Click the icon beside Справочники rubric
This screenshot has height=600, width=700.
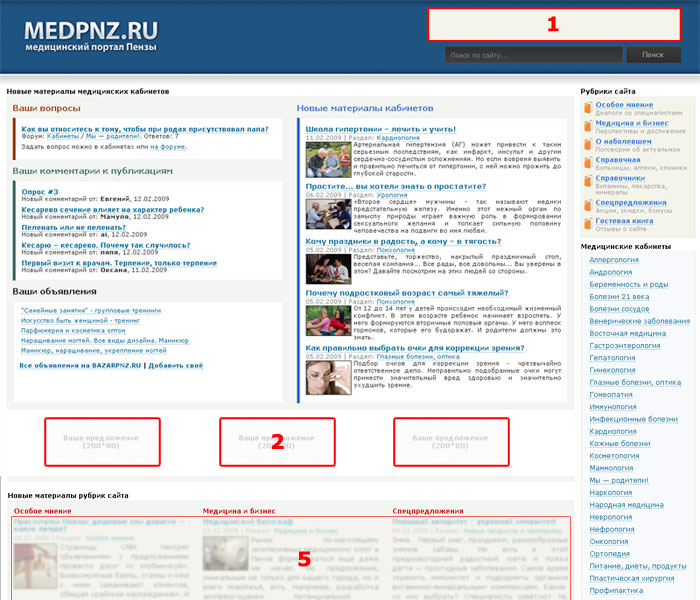[x=588, y=181]
